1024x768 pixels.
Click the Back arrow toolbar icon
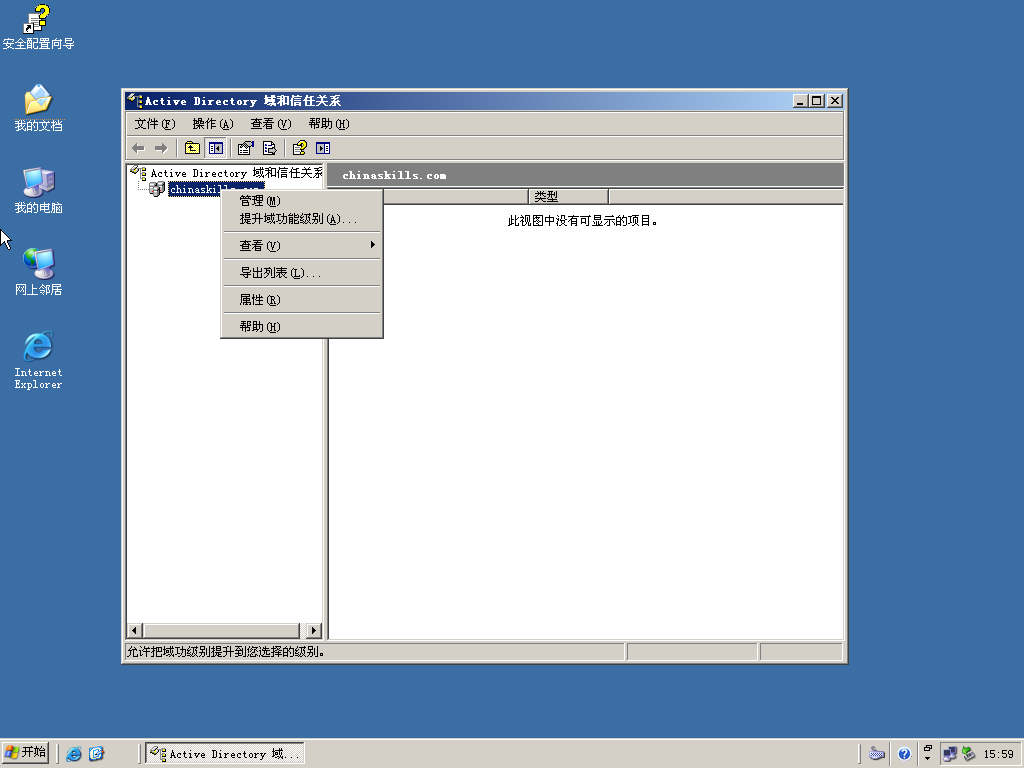click(x=138, y=148)
